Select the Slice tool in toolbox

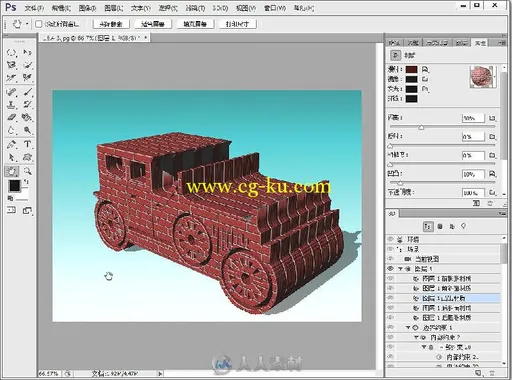tap(12, 78)
